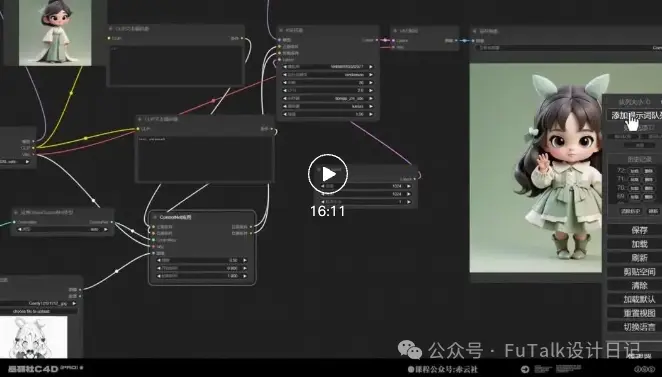Screen dimensions: 662x377
Task: Increase KSampler steps value 20 with right arrow
Action: point(371,83)
